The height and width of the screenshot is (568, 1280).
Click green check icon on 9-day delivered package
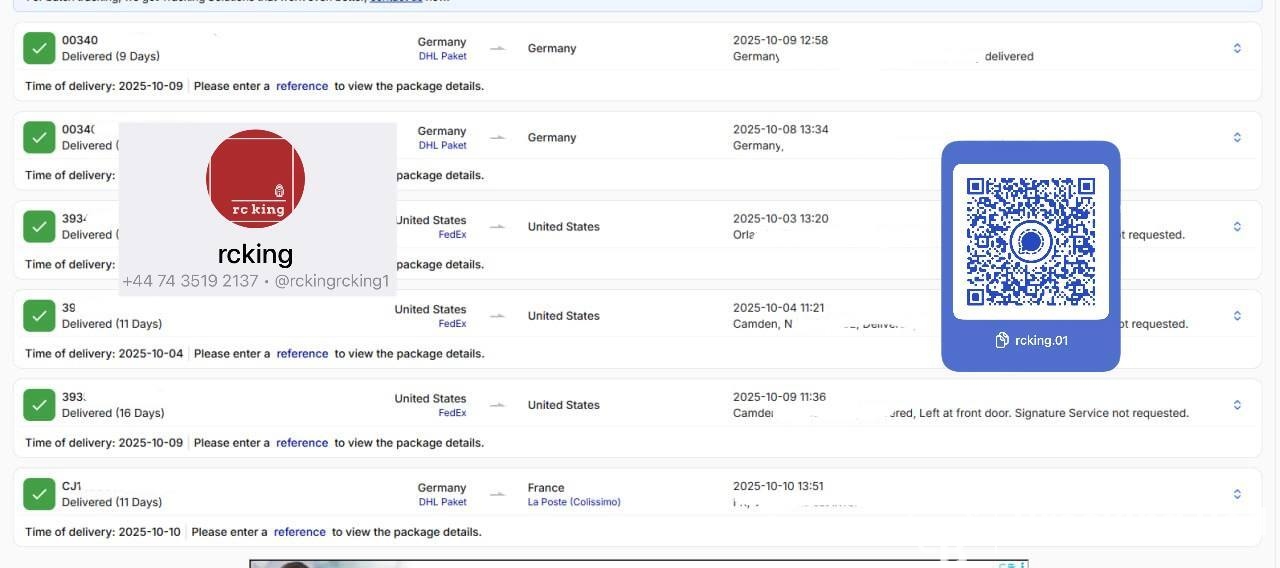[39, 48]
